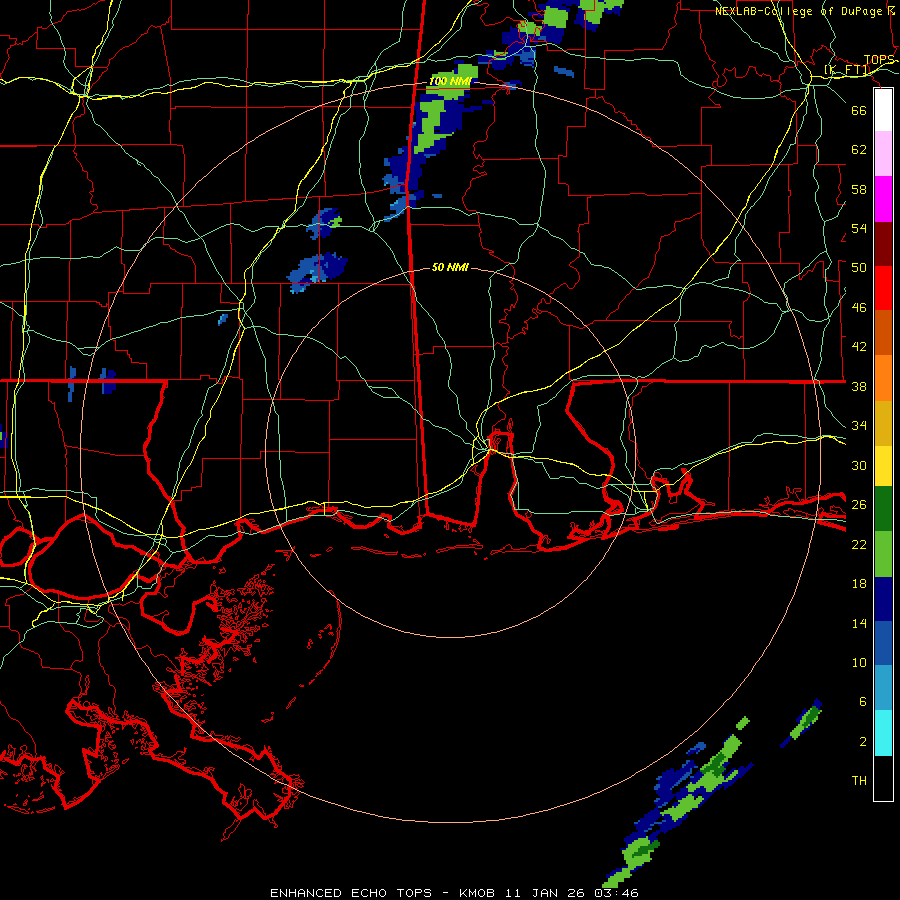Select the dark red (maroon) legend swatch
Screen dimensions: 900x900
click(x=883, y=244)
